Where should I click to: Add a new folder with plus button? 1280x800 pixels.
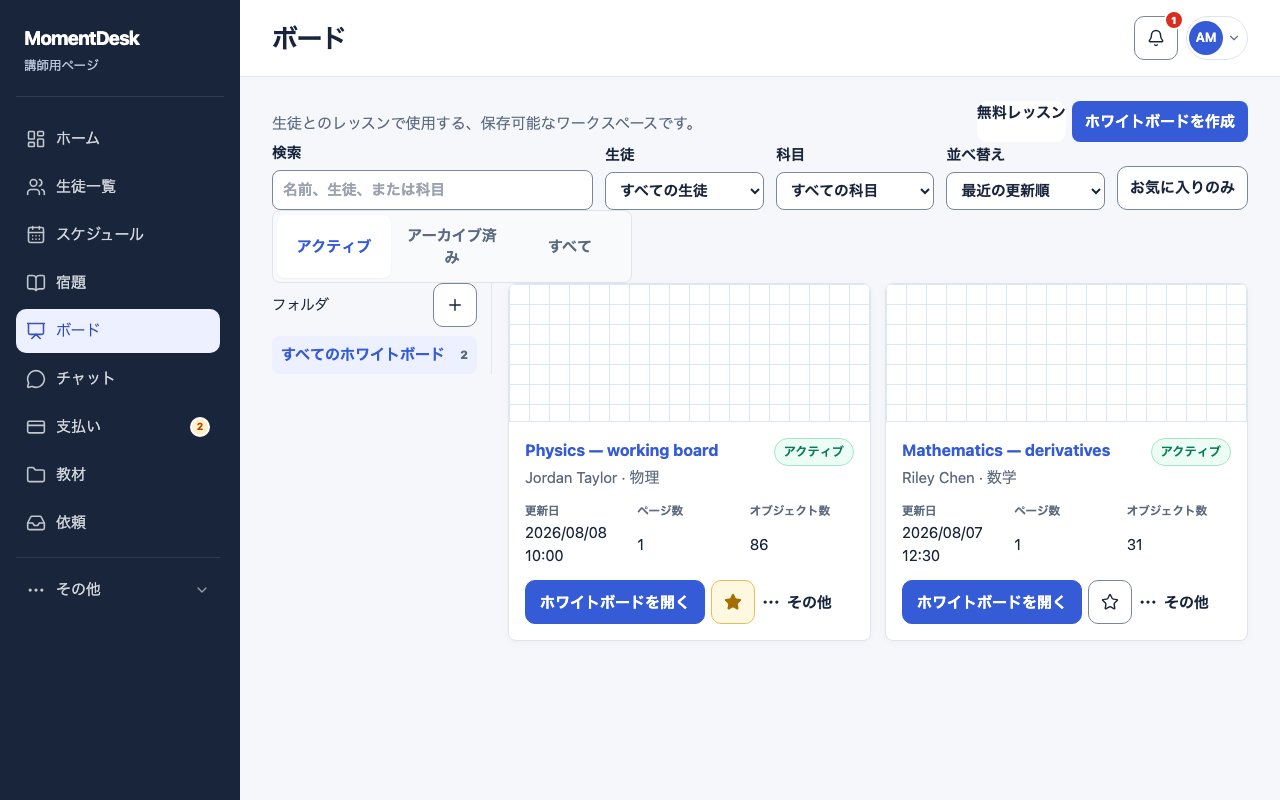pyautogui.click(x=455, y=305)
